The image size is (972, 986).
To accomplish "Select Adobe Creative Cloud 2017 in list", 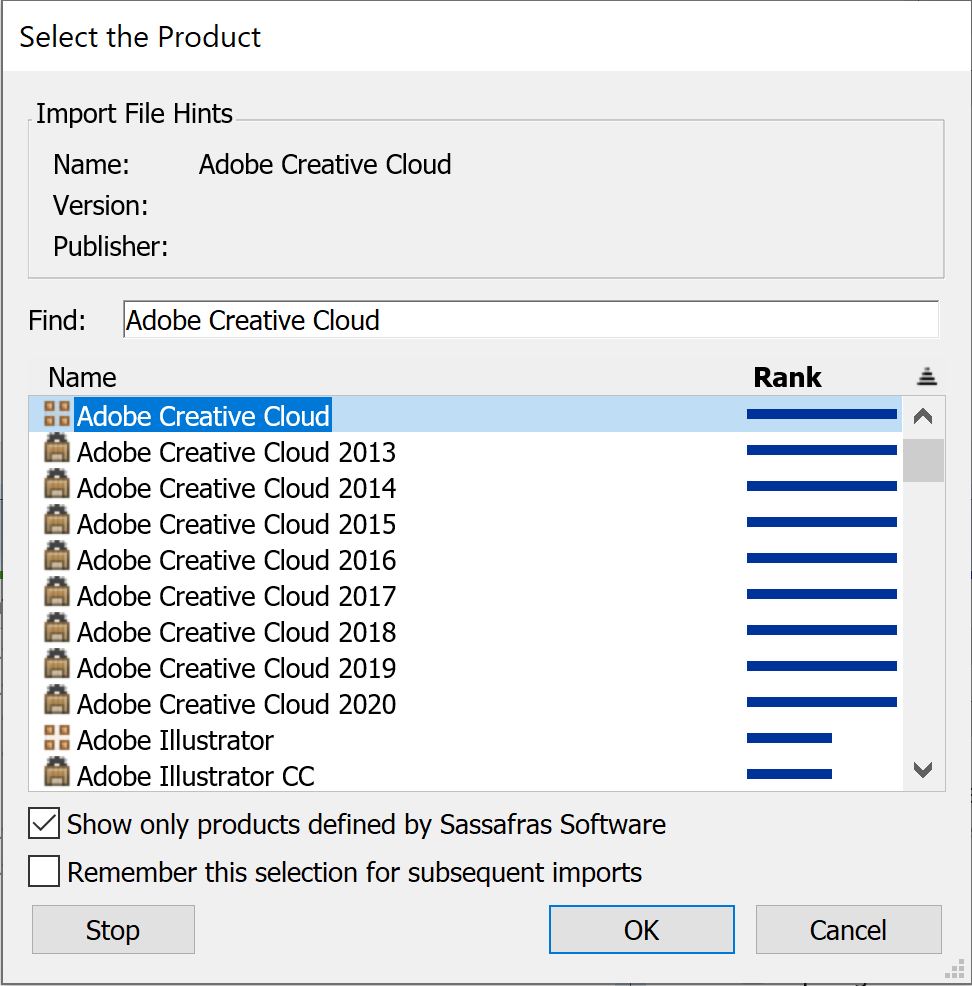I will (x=465, y=594).
